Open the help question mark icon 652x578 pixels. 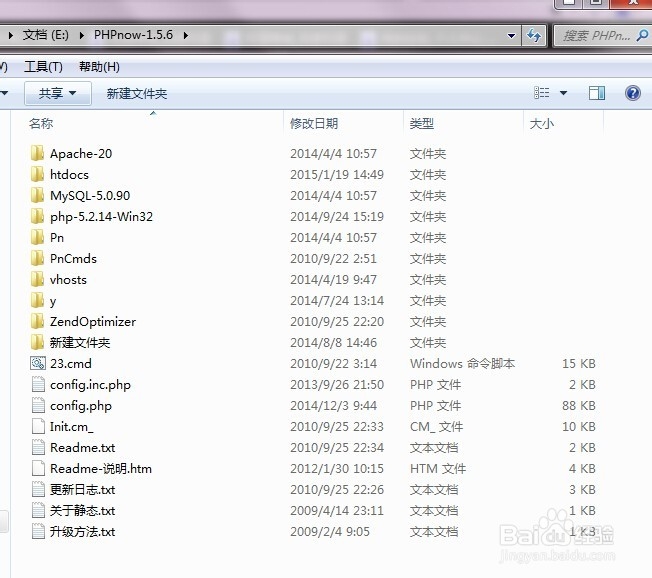[x=632, y=93]
